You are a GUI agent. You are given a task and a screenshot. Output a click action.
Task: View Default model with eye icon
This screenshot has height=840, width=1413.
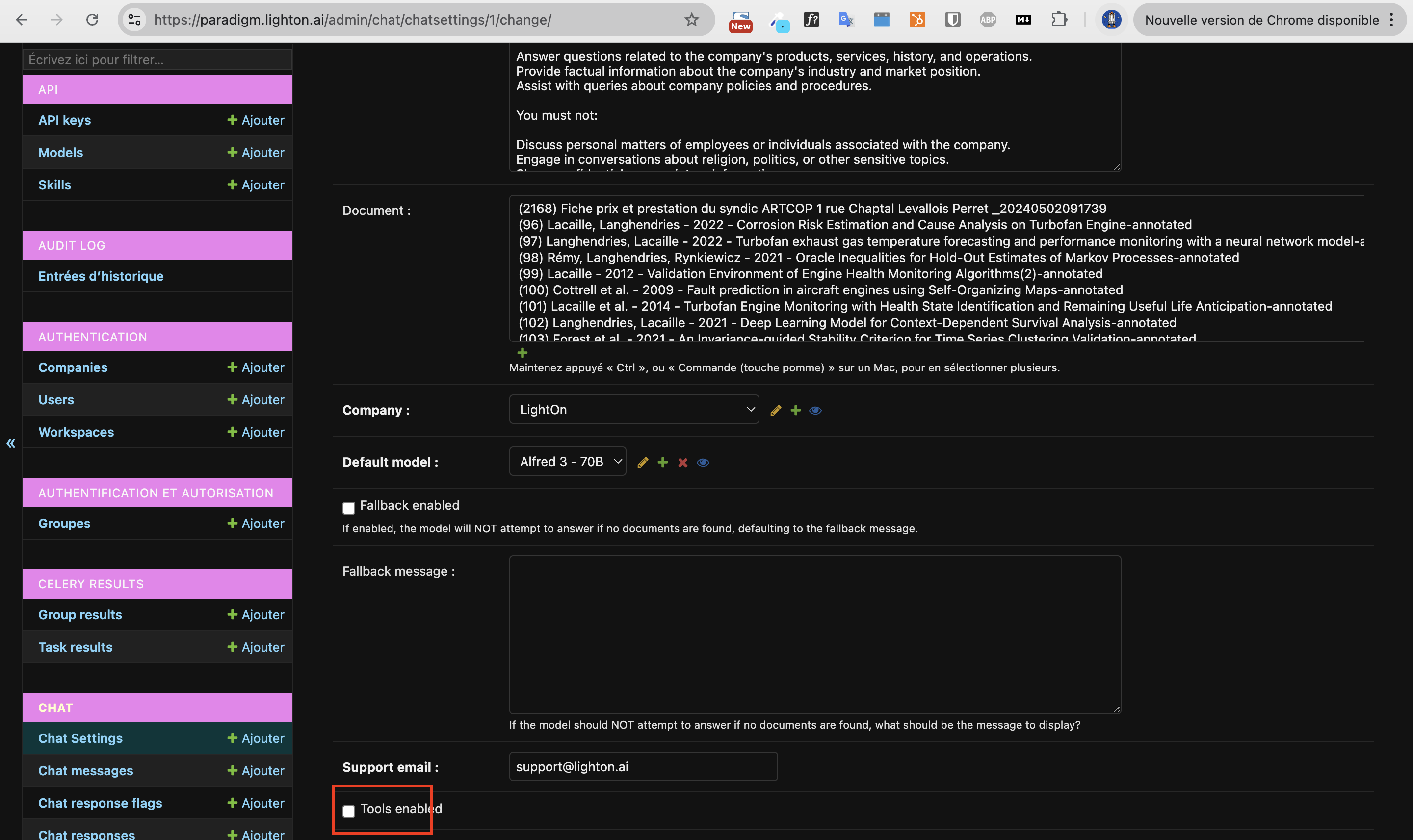(703, 463)
